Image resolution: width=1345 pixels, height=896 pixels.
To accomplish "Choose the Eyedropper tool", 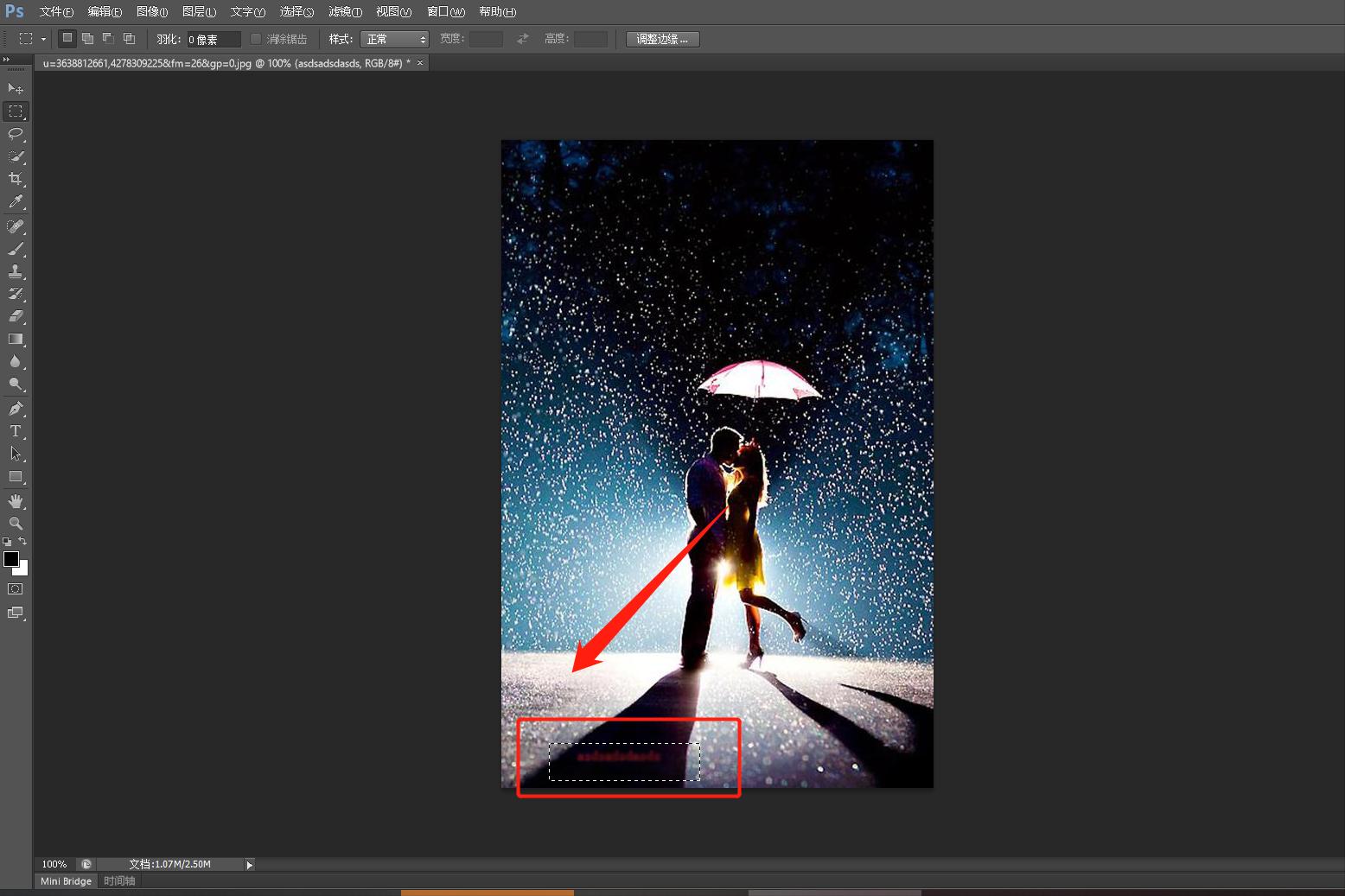I will pyautogui.click(x=16, y=202).
